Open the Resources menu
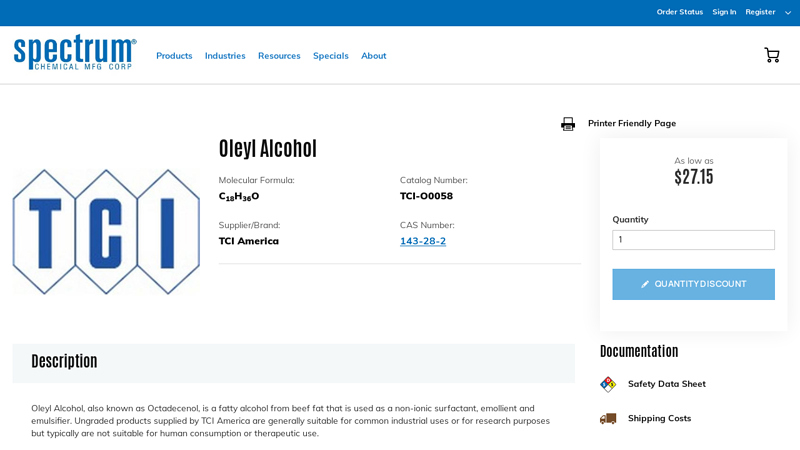 279,56
